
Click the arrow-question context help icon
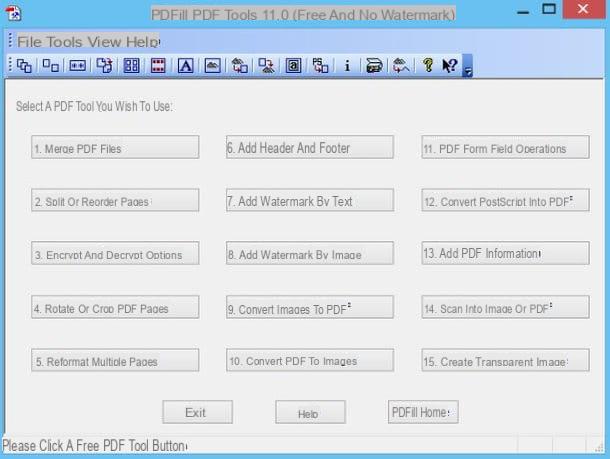tap(450, 65)
